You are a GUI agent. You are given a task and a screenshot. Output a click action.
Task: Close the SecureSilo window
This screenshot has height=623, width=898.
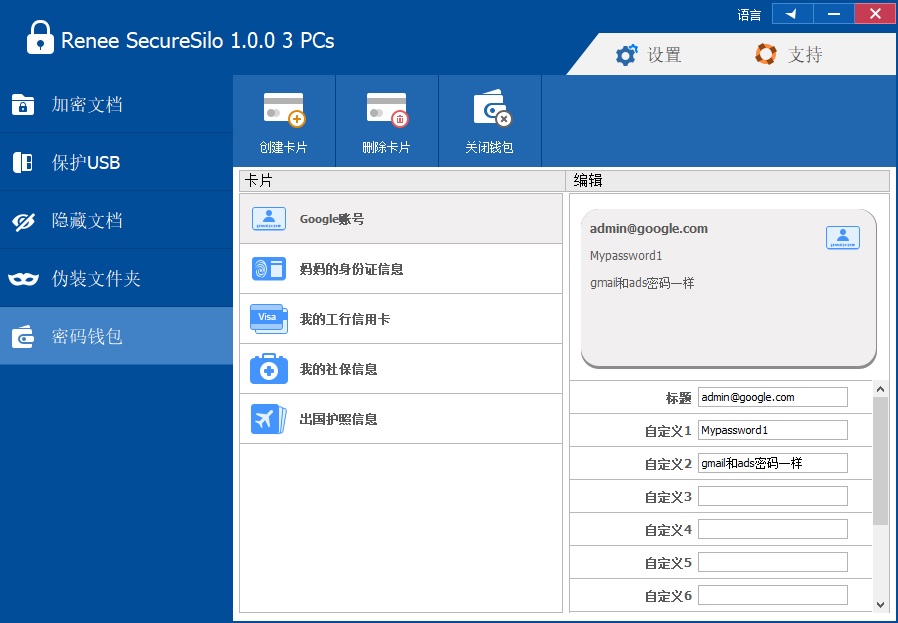[x=875, y=14]
